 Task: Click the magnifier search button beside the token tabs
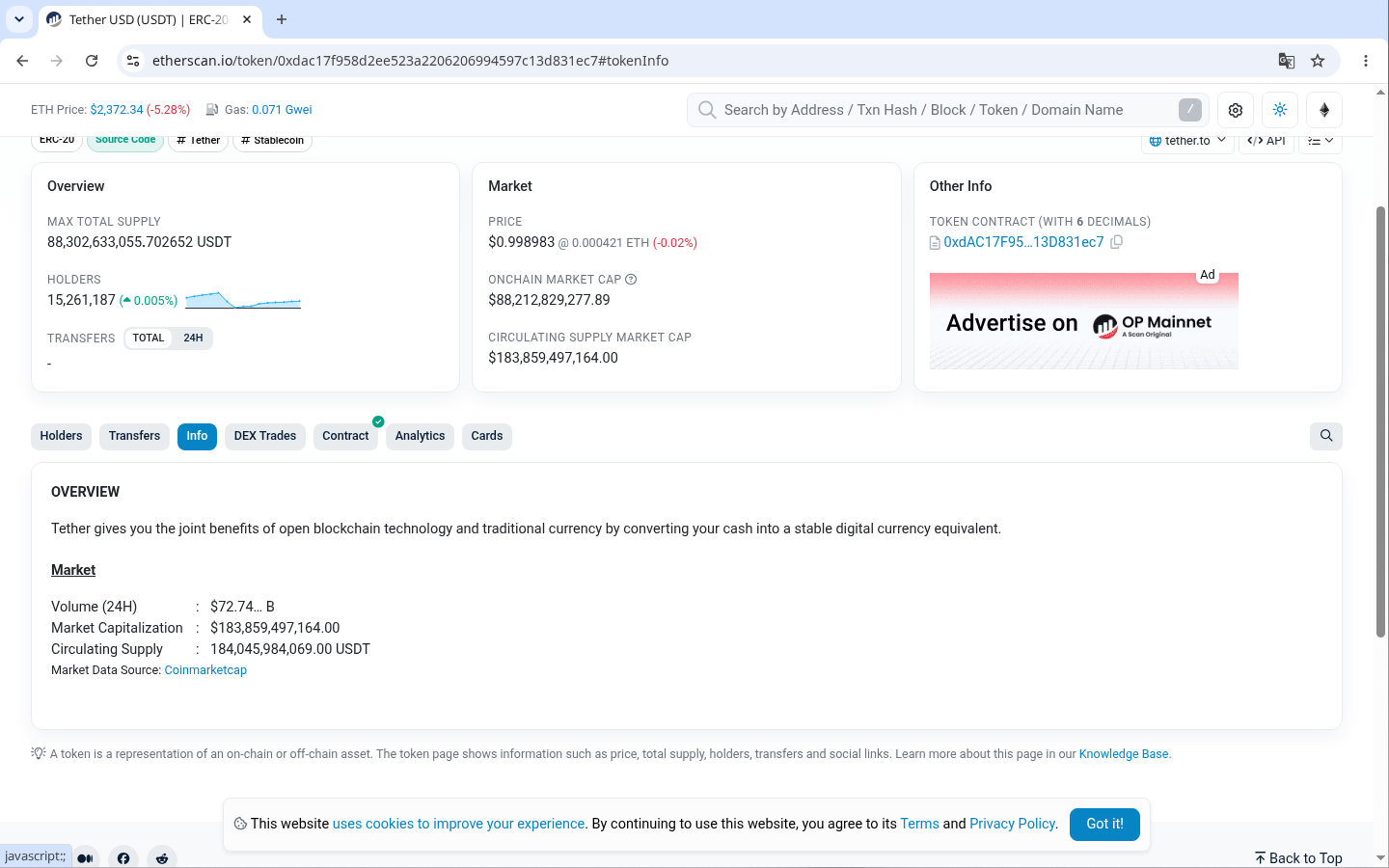1326,436
